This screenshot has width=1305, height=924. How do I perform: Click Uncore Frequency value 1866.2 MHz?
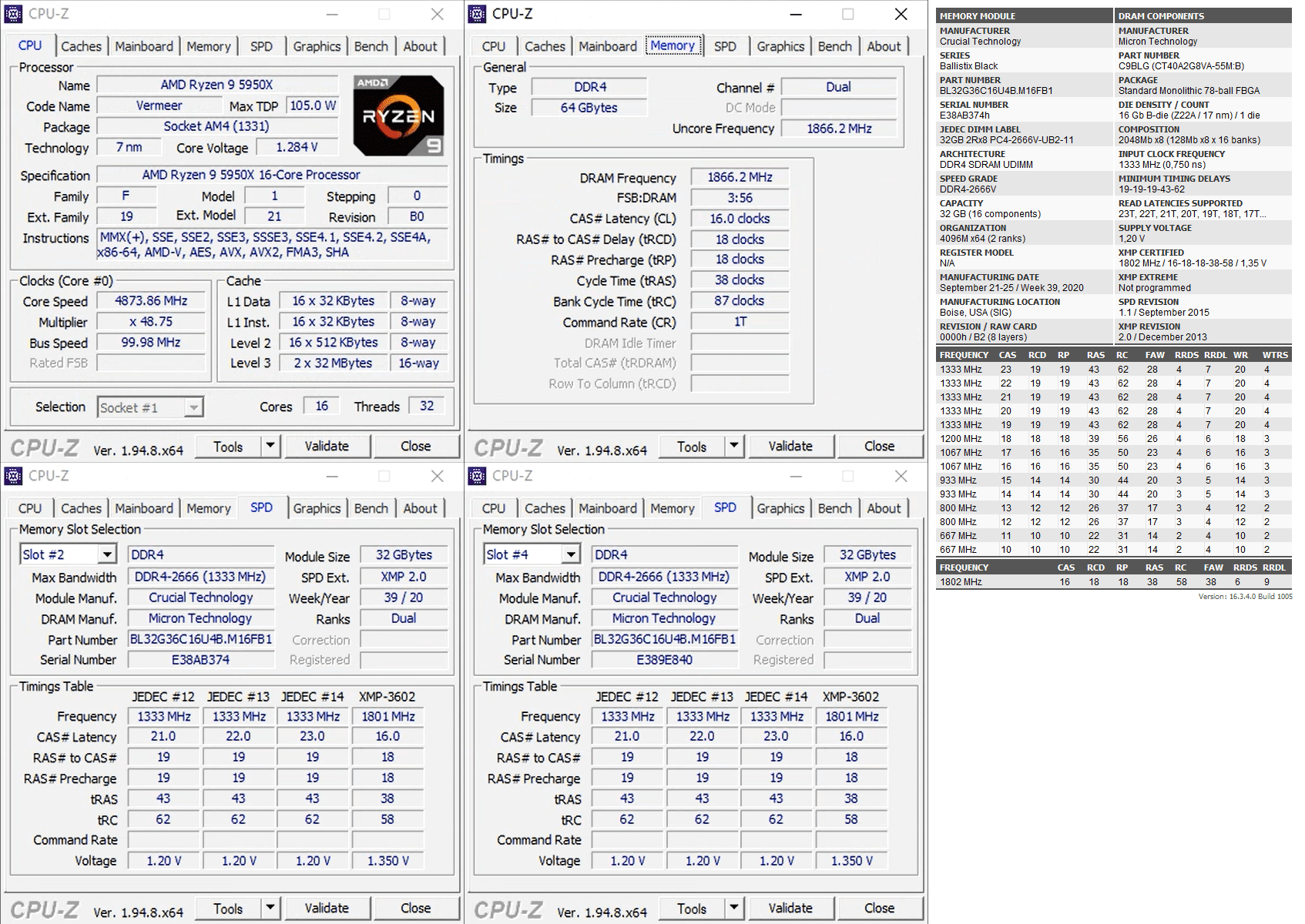tap(840, 129)
